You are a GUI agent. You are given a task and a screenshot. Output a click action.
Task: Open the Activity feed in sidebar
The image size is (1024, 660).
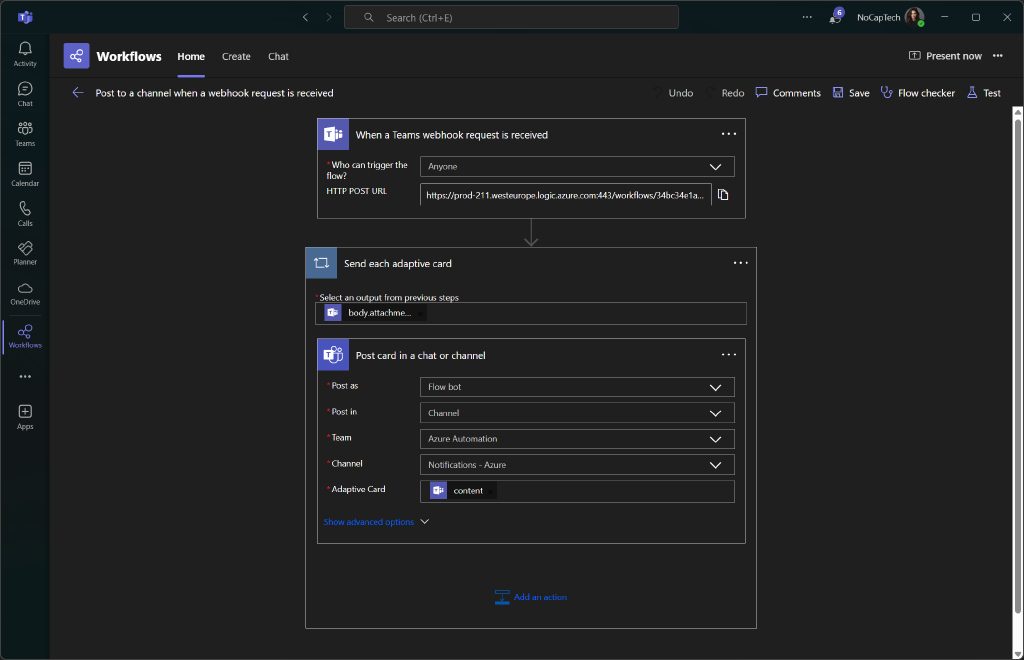[x=25, y=54]
